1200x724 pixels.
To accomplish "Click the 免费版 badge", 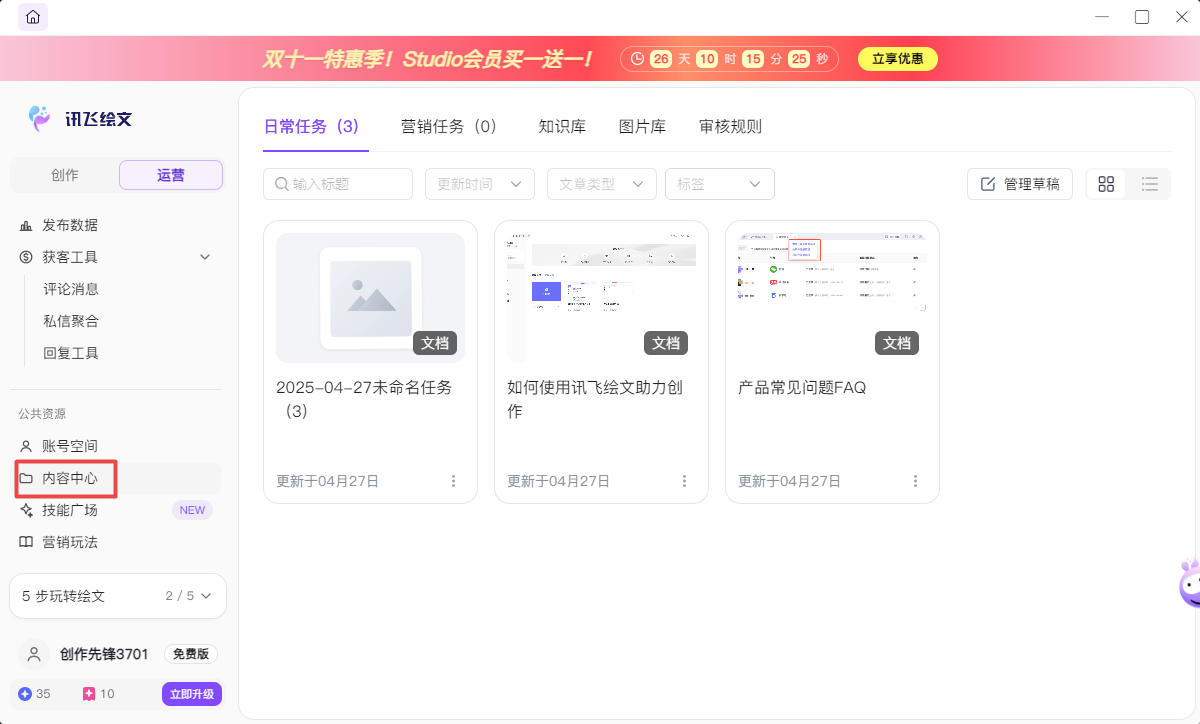I will pyautogui.click(x=190, y=654).
